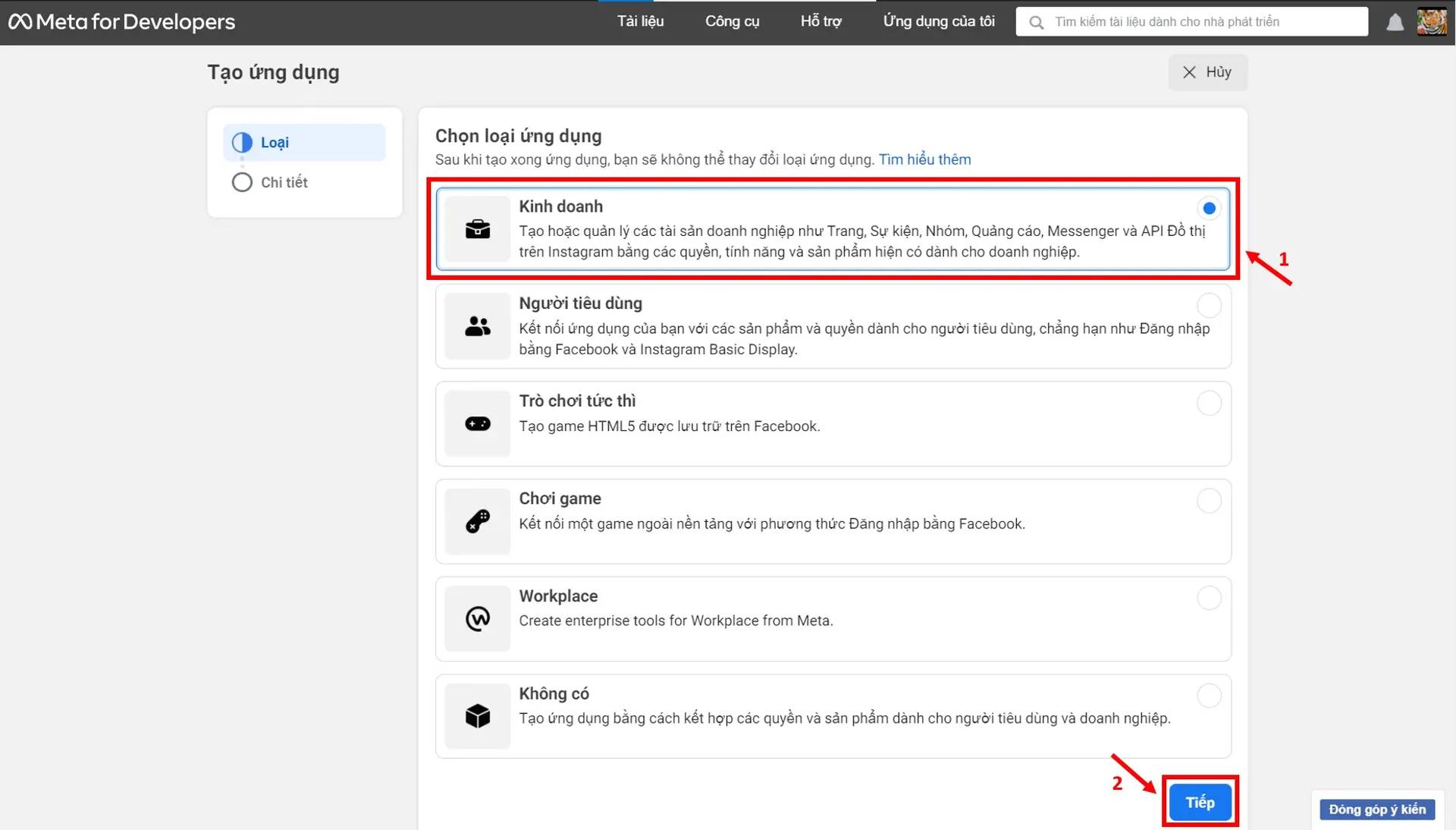
Task: Click the search magnifier icon
Action: point(1036,22)
